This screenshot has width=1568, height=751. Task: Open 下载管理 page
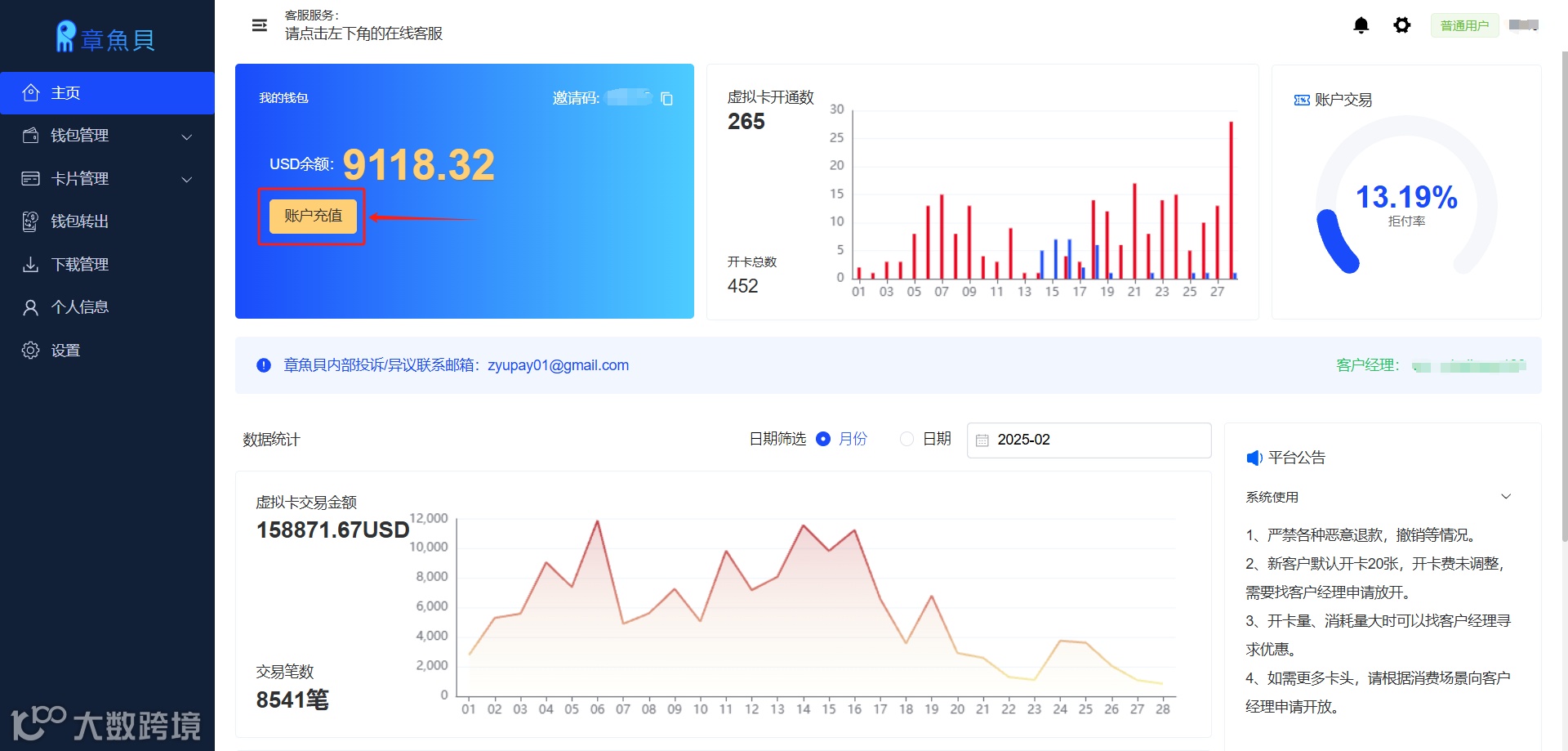pos(107,264)
